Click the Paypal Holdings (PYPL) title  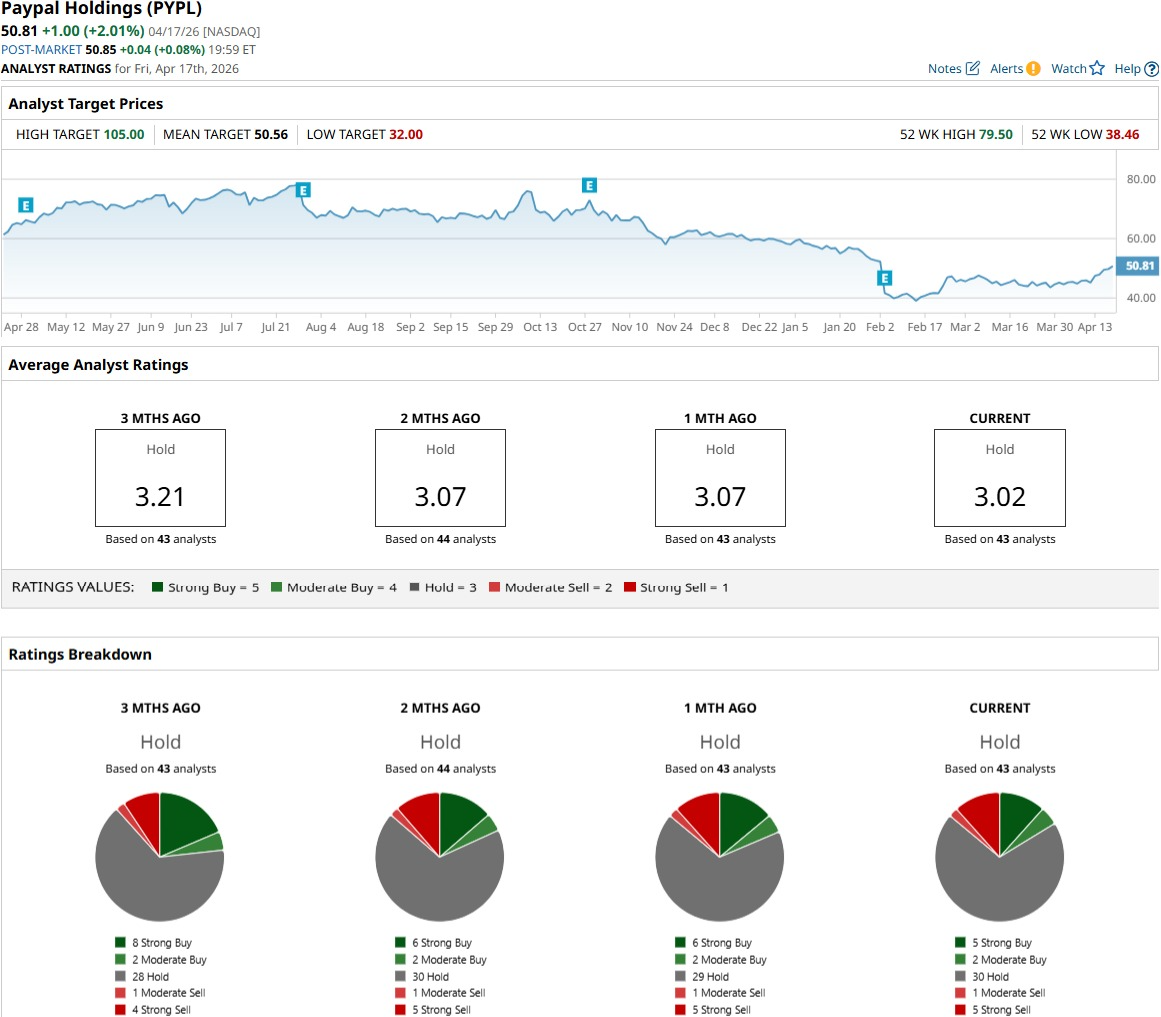[x=101, y=9]
